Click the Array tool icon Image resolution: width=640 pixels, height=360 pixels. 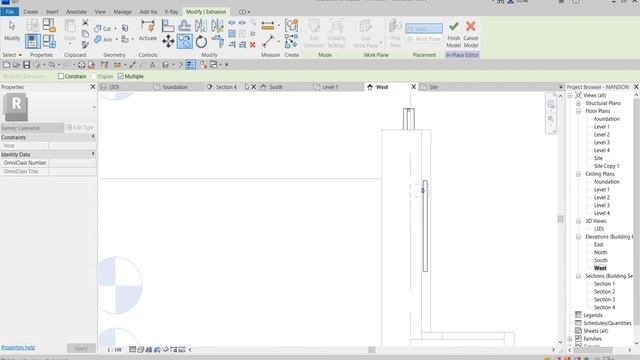pos(232,34)
